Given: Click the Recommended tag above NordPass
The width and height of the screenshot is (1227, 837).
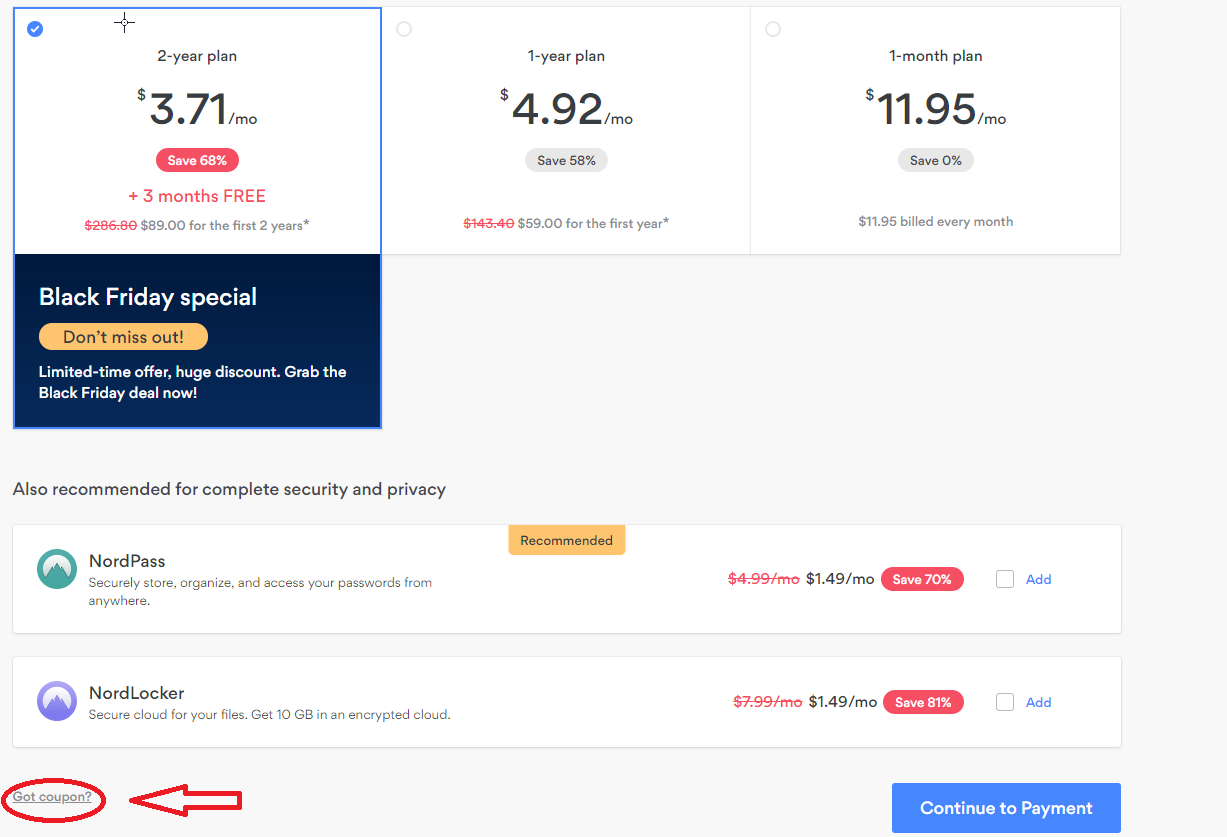Looking at the screenshot, I should point(566,540).
